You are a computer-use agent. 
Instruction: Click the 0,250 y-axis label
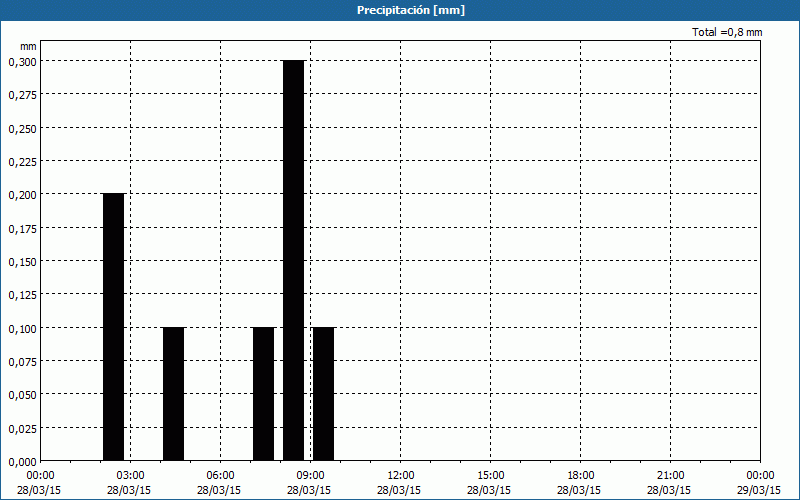click(22, 128)
